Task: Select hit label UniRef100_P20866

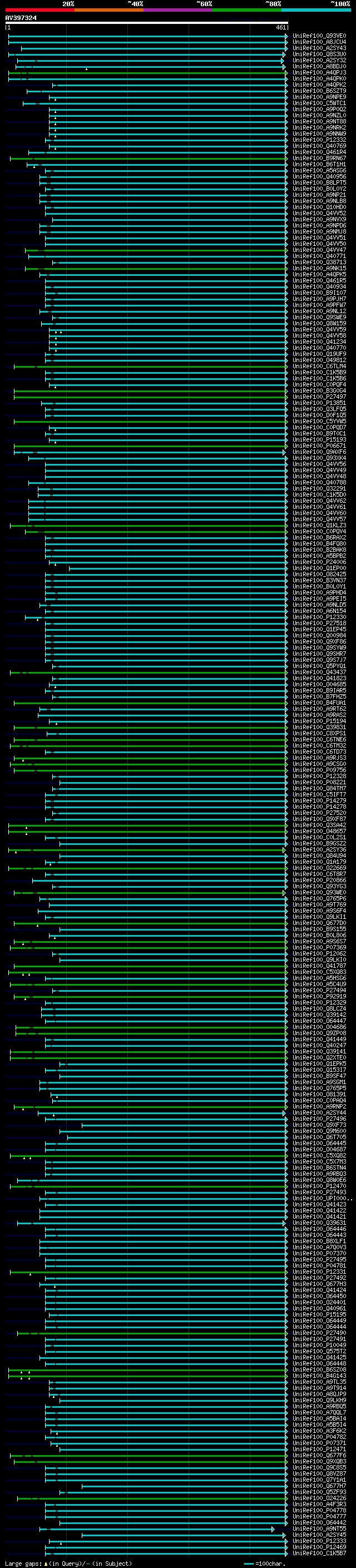Action: tap(319, 880)
